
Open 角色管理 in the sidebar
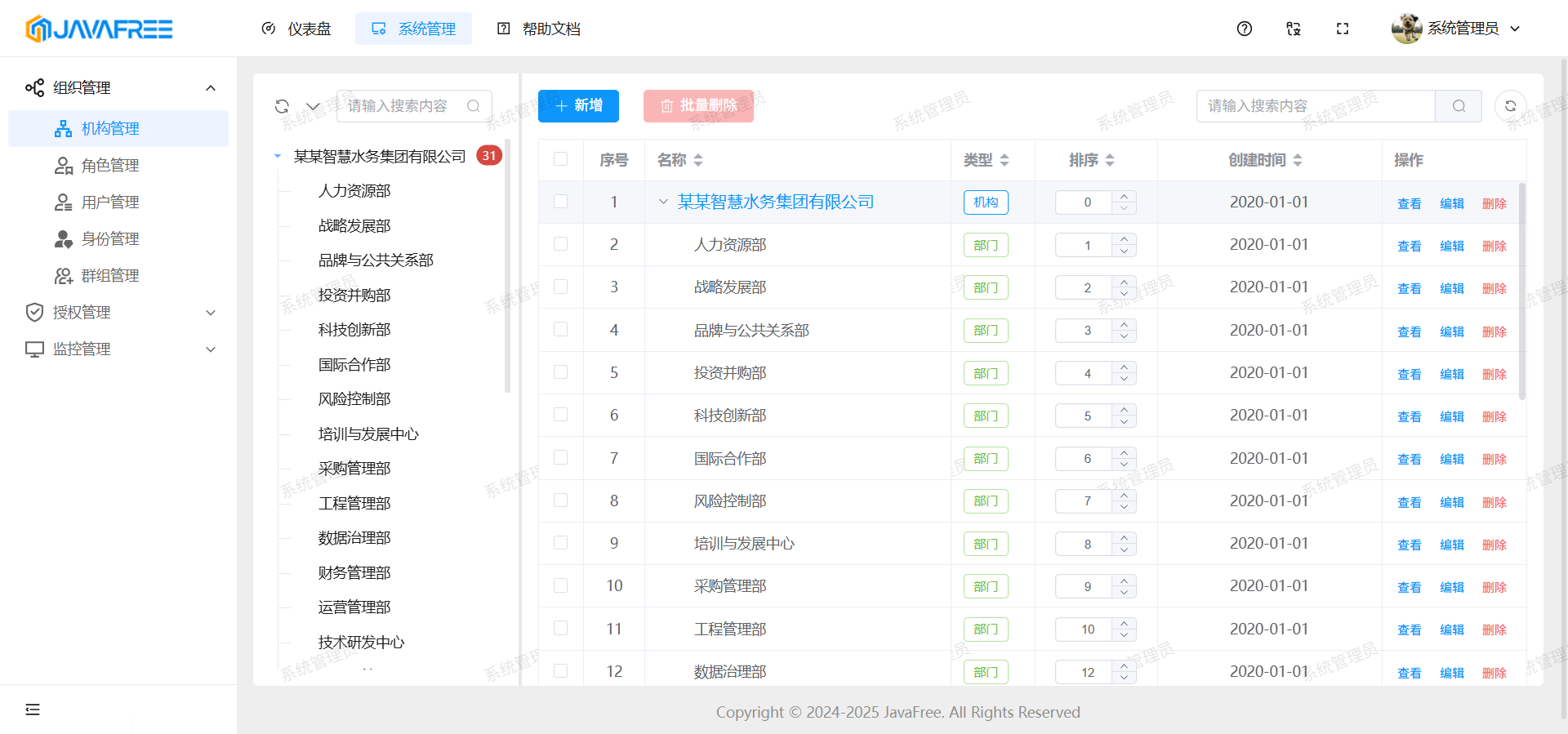tap(110, 165)
